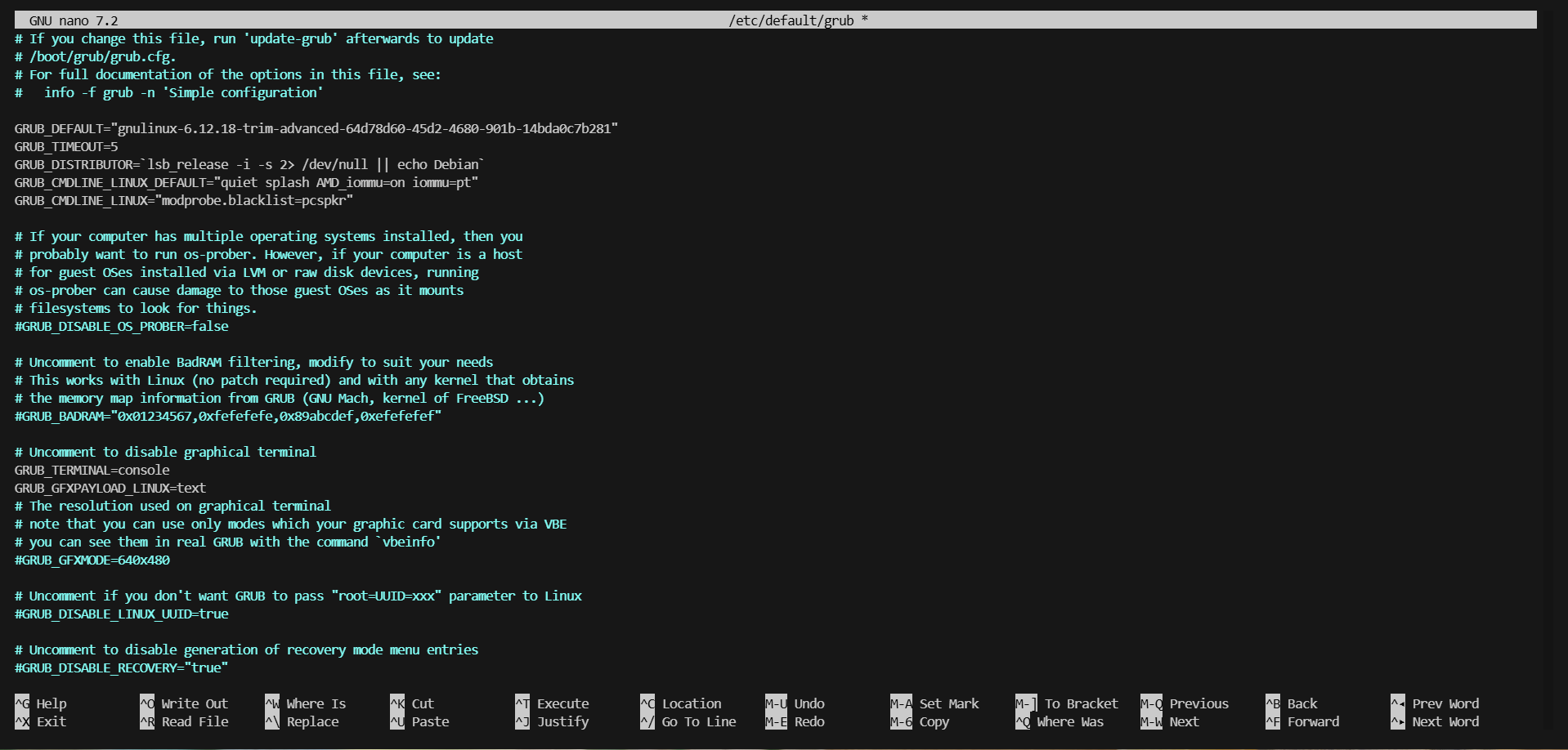Screen dimensions: 1568x750
Task: Click comment 'Uncomment to disable graphical terminal'
Action: pos(165,452)
